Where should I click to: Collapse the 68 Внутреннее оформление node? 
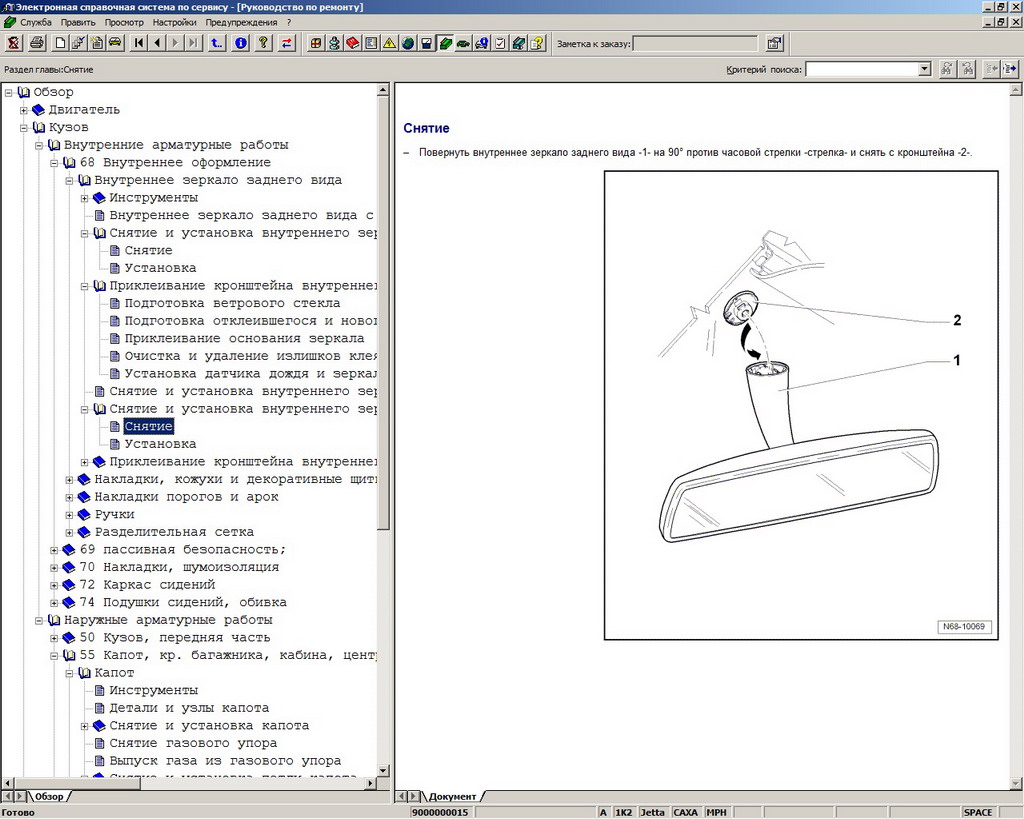click(x=54, y=163)
